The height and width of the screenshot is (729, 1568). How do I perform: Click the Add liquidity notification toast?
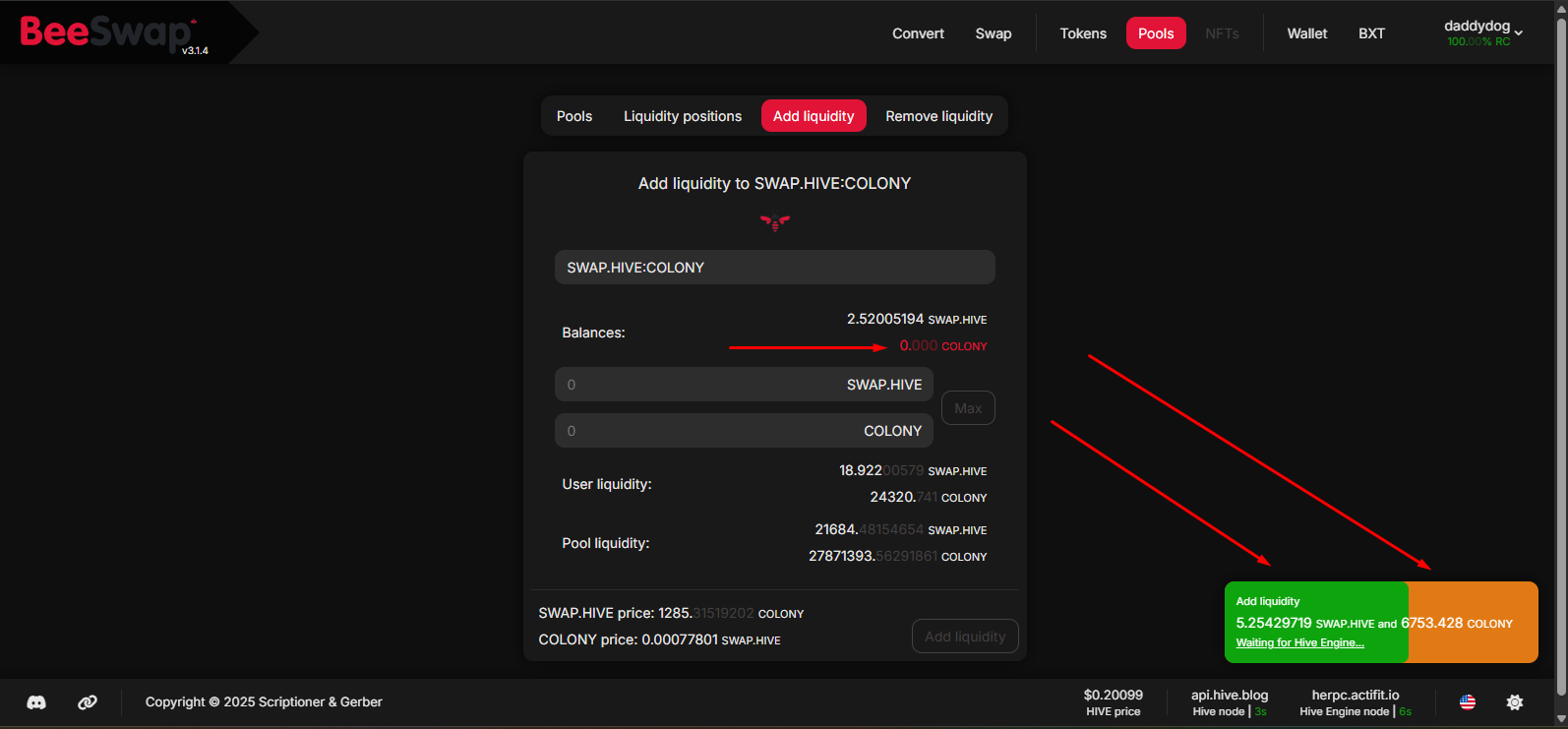(x=1381, y=622)
